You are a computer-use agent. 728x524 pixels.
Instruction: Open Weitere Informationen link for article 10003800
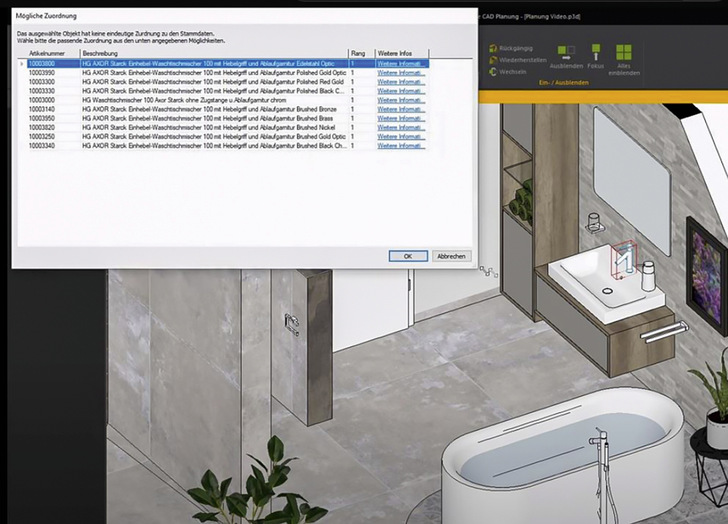pyautogui.click(x=401, y=63)
